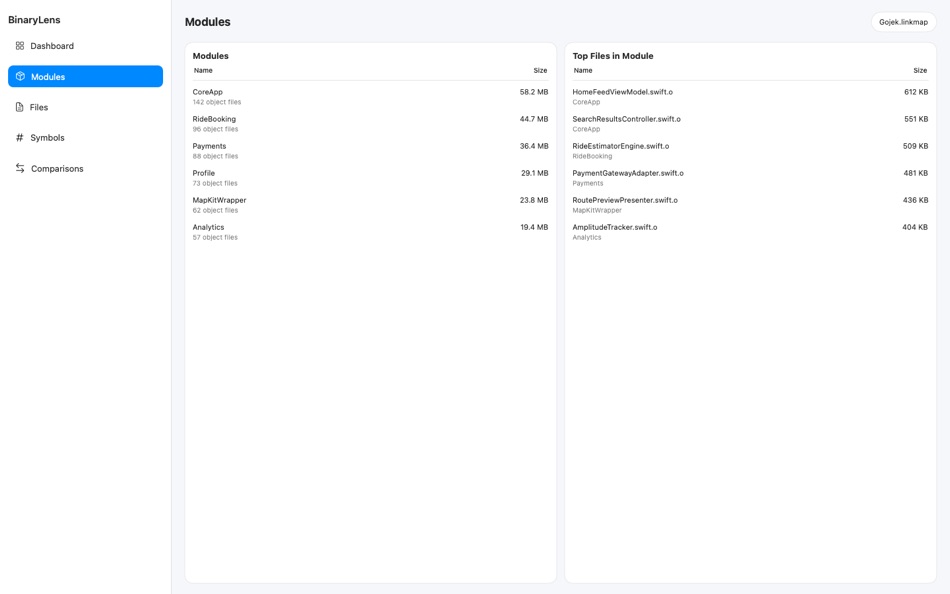950x594 pixels.
Task: Open the Gojek.linkmap selector
Action: pos(903,20)
